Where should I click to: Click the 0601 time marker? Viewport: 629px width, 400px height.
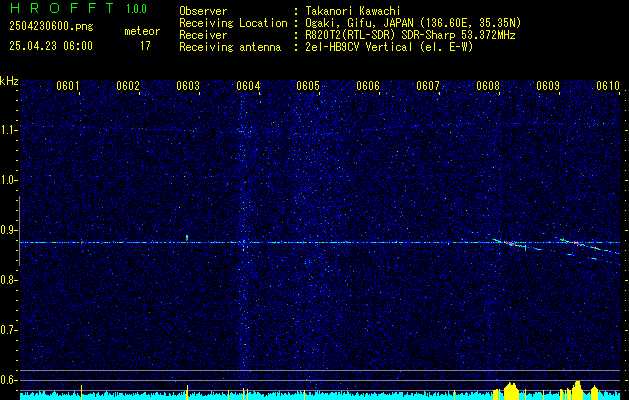coord(67,86)
